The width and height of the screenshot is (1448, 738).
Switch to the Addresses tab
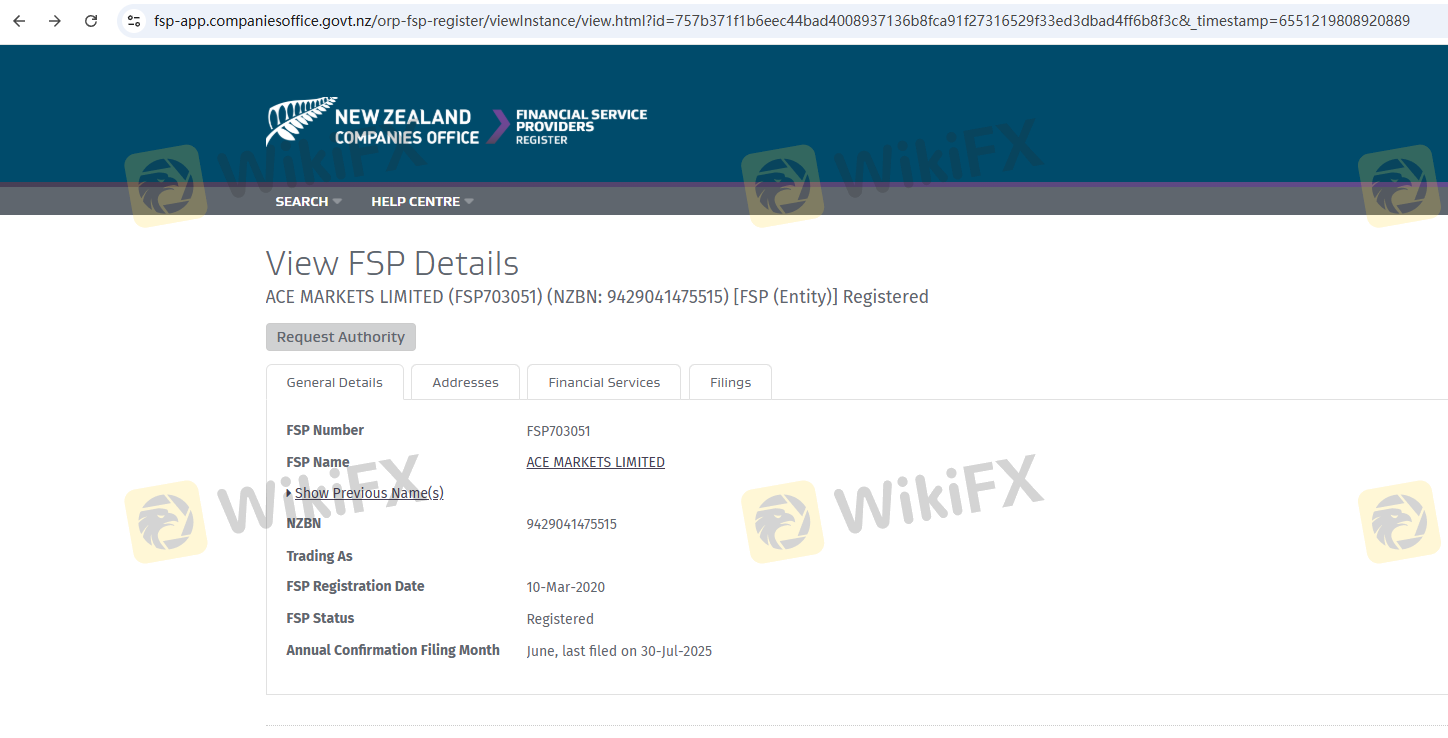pos(465,382)
